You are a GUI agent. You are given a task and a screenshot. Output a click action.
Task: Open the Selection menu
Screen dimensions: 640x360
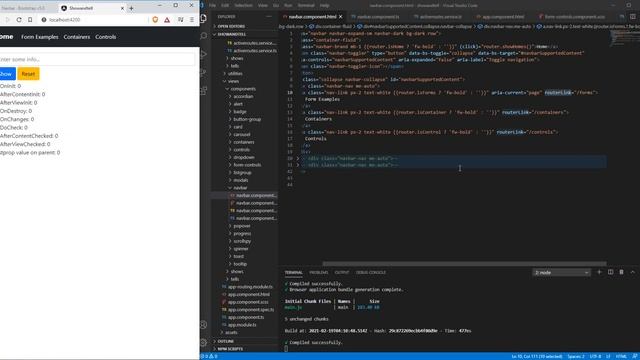coord(243,5)
